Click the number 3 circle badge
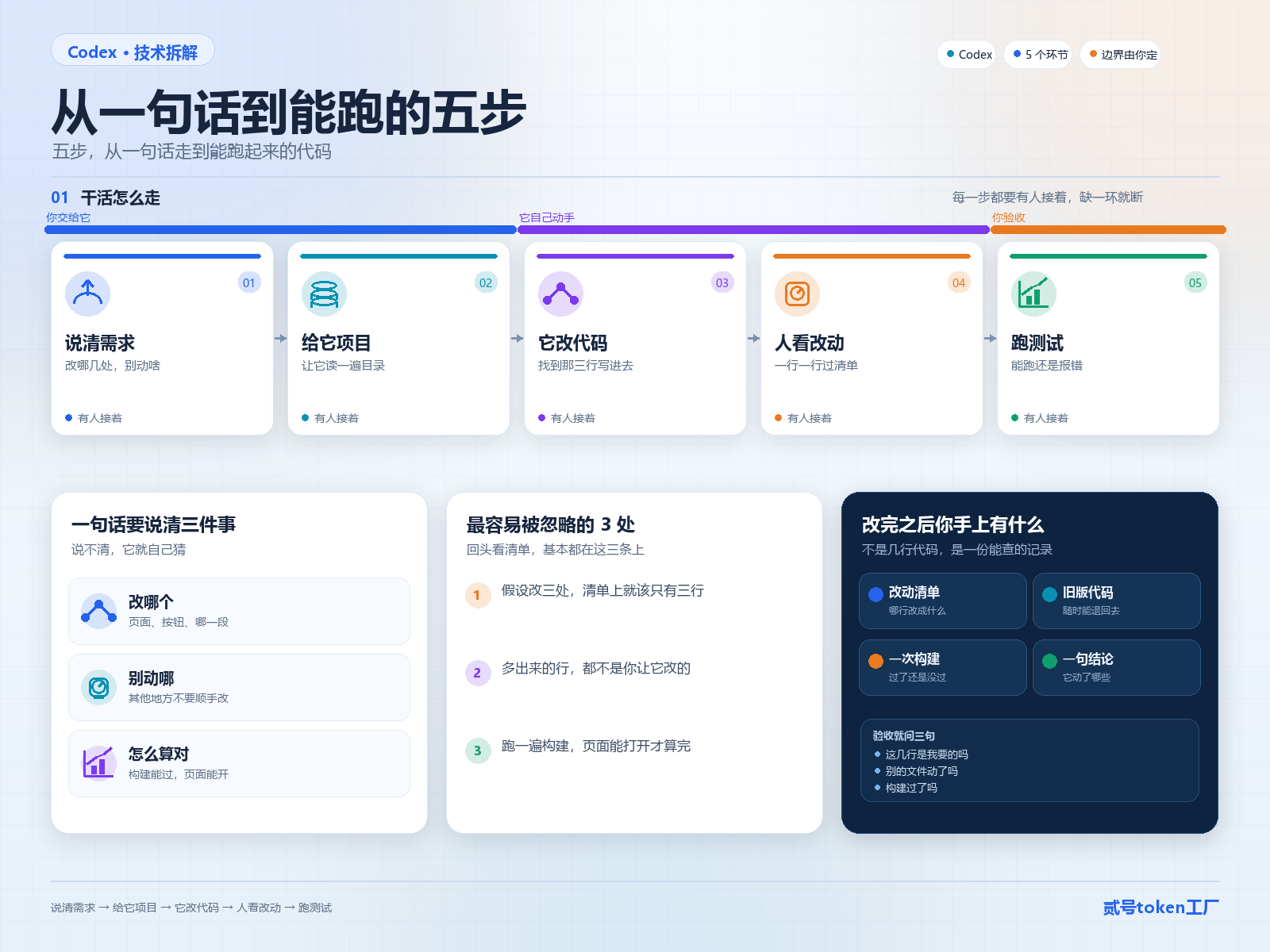This screenshot has height=952, width=1270. [478, 750]
